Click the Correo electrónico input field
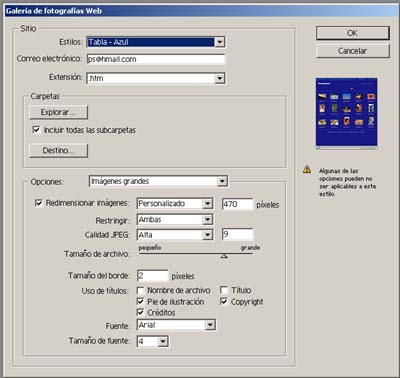The width and height of the screenshot is (400, 378). [156, 59]
